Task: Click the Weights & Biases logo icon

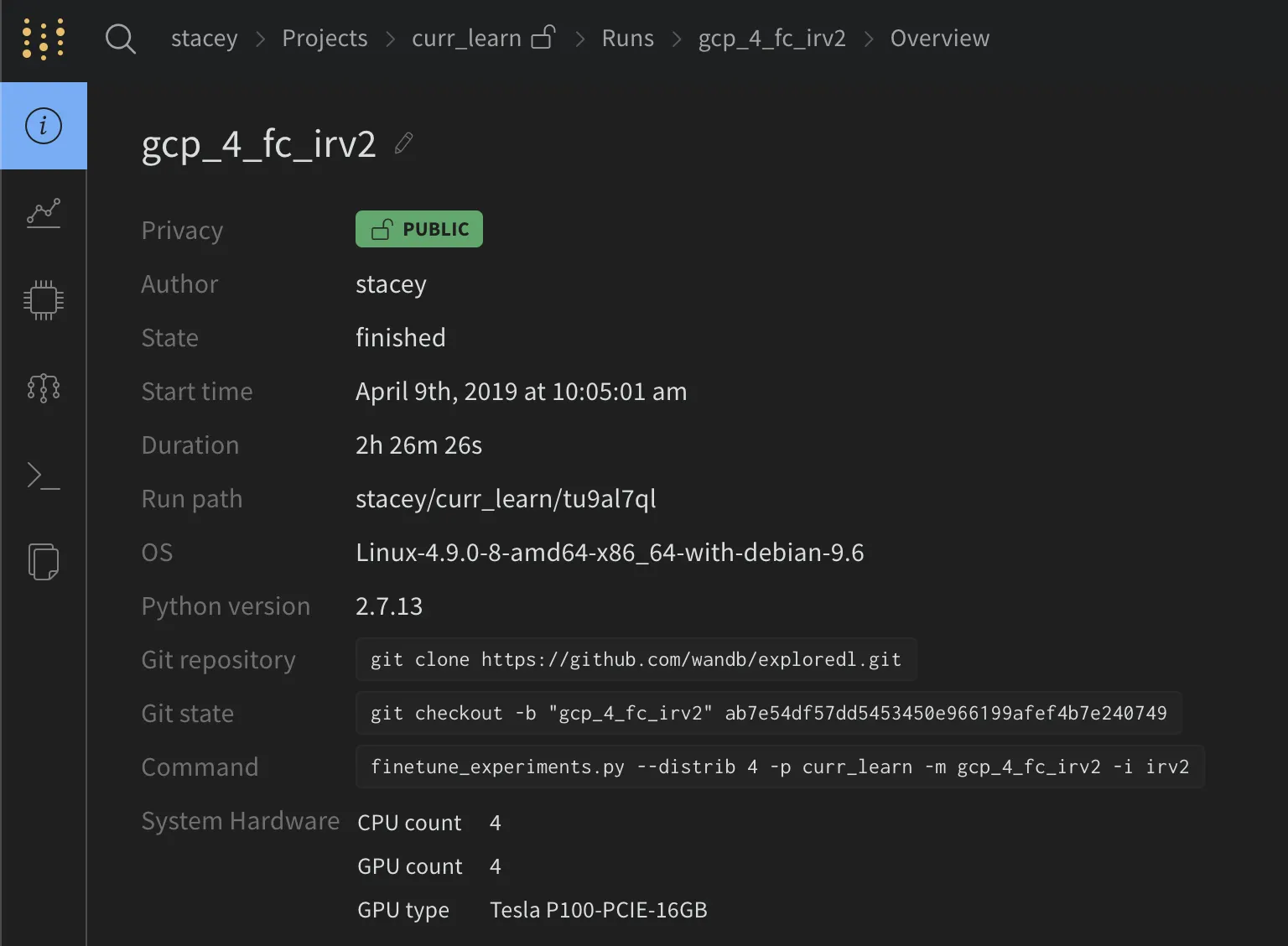Action: 44,39
